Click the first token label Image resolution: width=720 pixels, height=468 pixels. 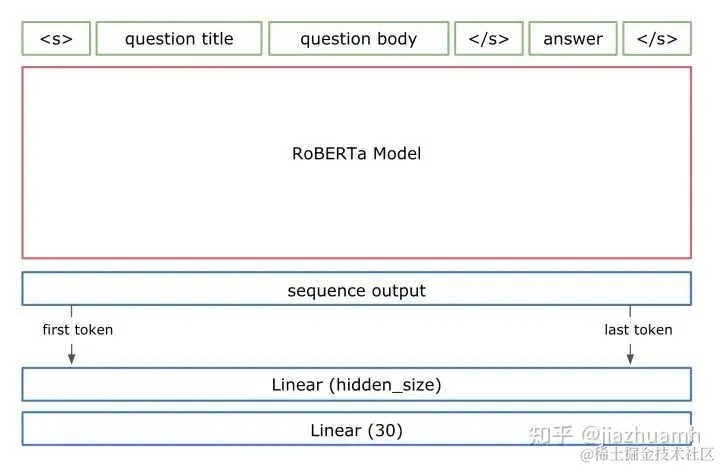pos(78,329)
